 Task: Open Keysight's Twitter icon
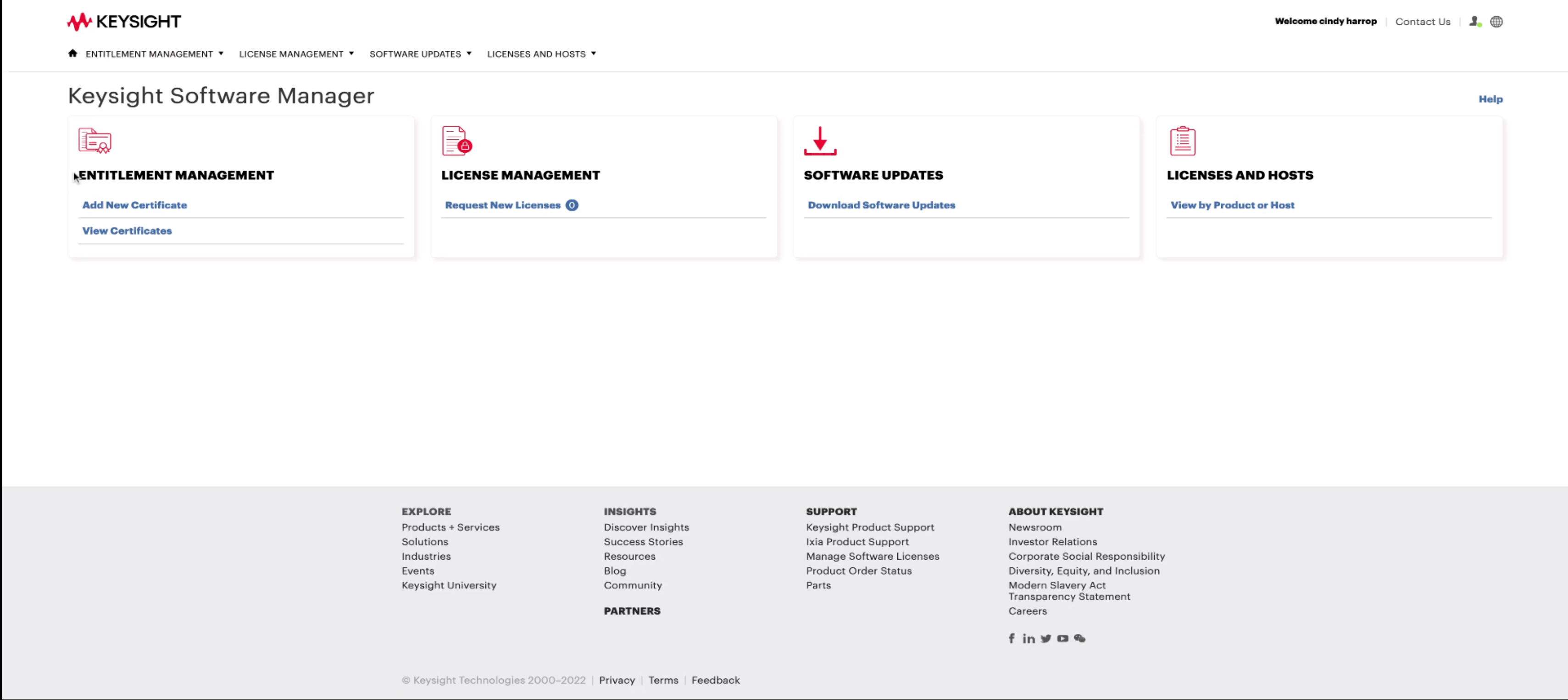click(x=1046, y=638)
